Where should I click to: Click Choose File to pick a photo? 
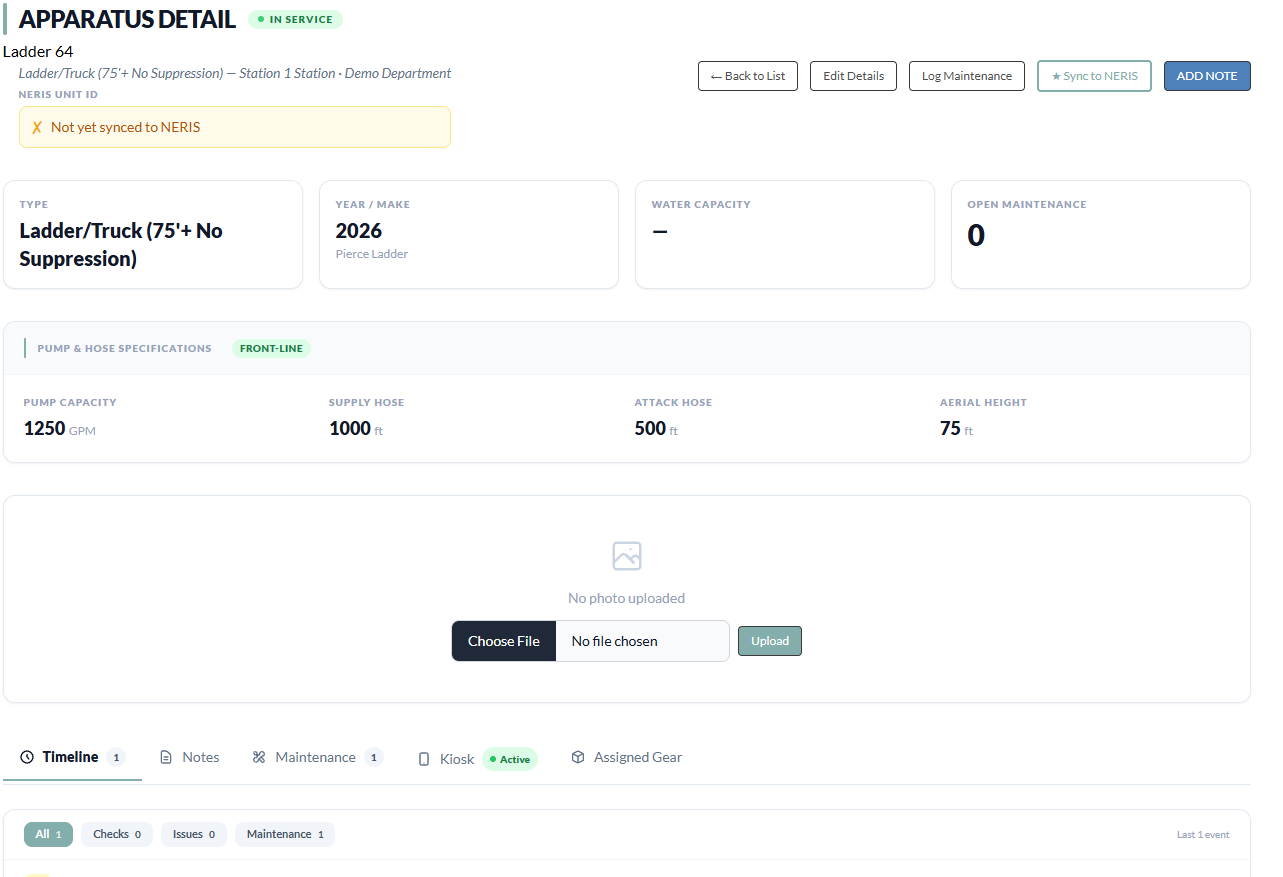(x=504, y=641)
